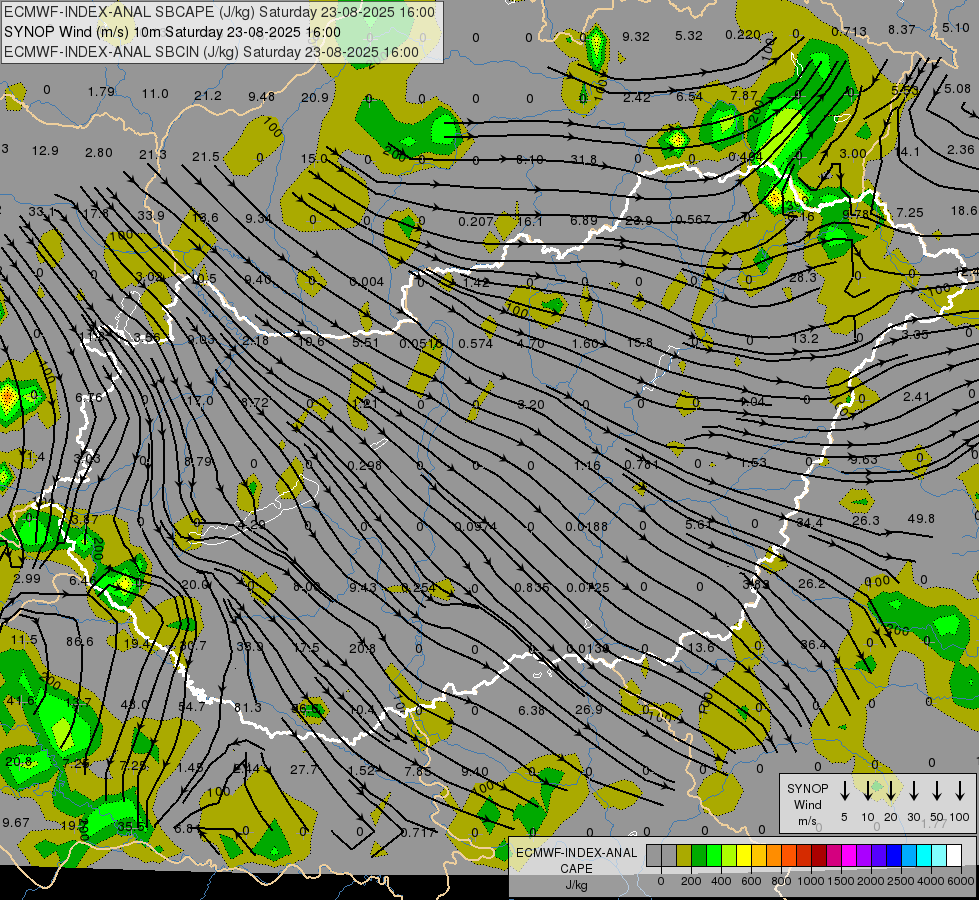979x900 pixels.
Task: Pick the dark green CAPE legend swatch
Action: coord(699,855)
